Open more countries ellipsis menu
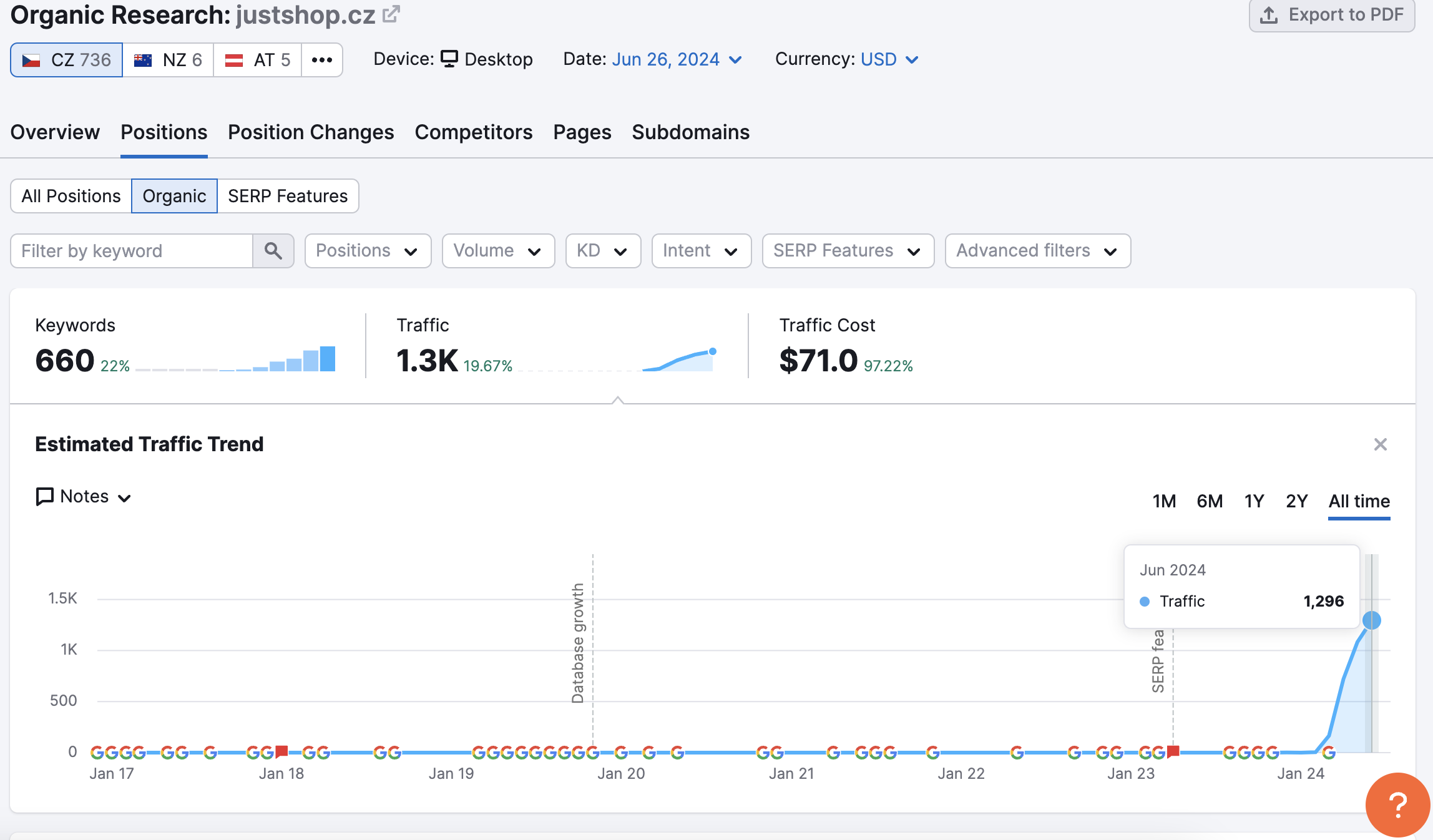This screenshot has width=1433, height=840. pos(322,60)
